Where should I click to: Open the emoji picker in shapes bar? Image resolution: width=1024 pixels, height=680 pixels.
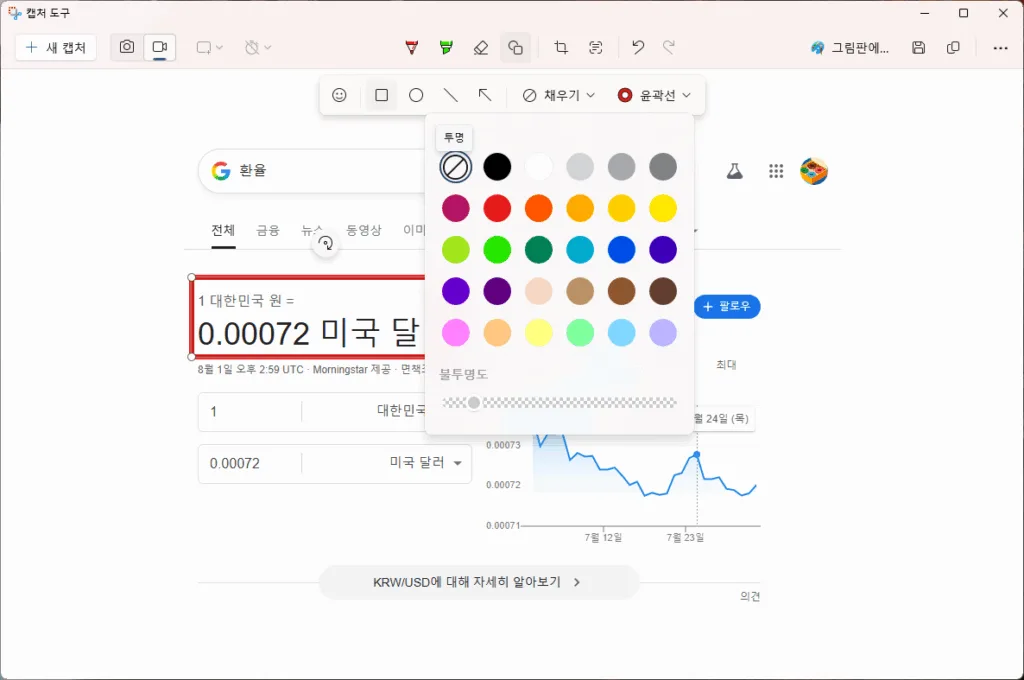pos(339,95)
